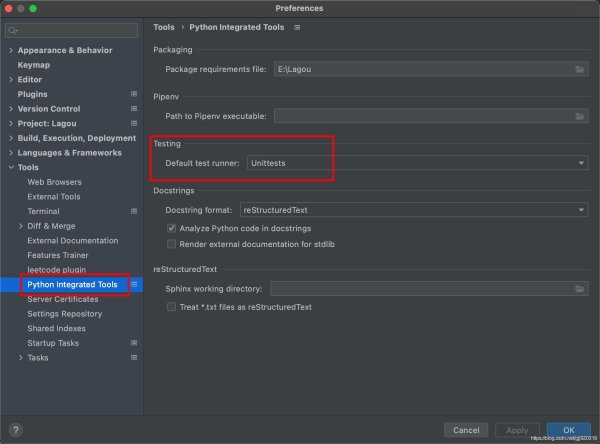Select the Keymap settings page
This screenshot has height=444, width=600.
[x=33, y=65]
